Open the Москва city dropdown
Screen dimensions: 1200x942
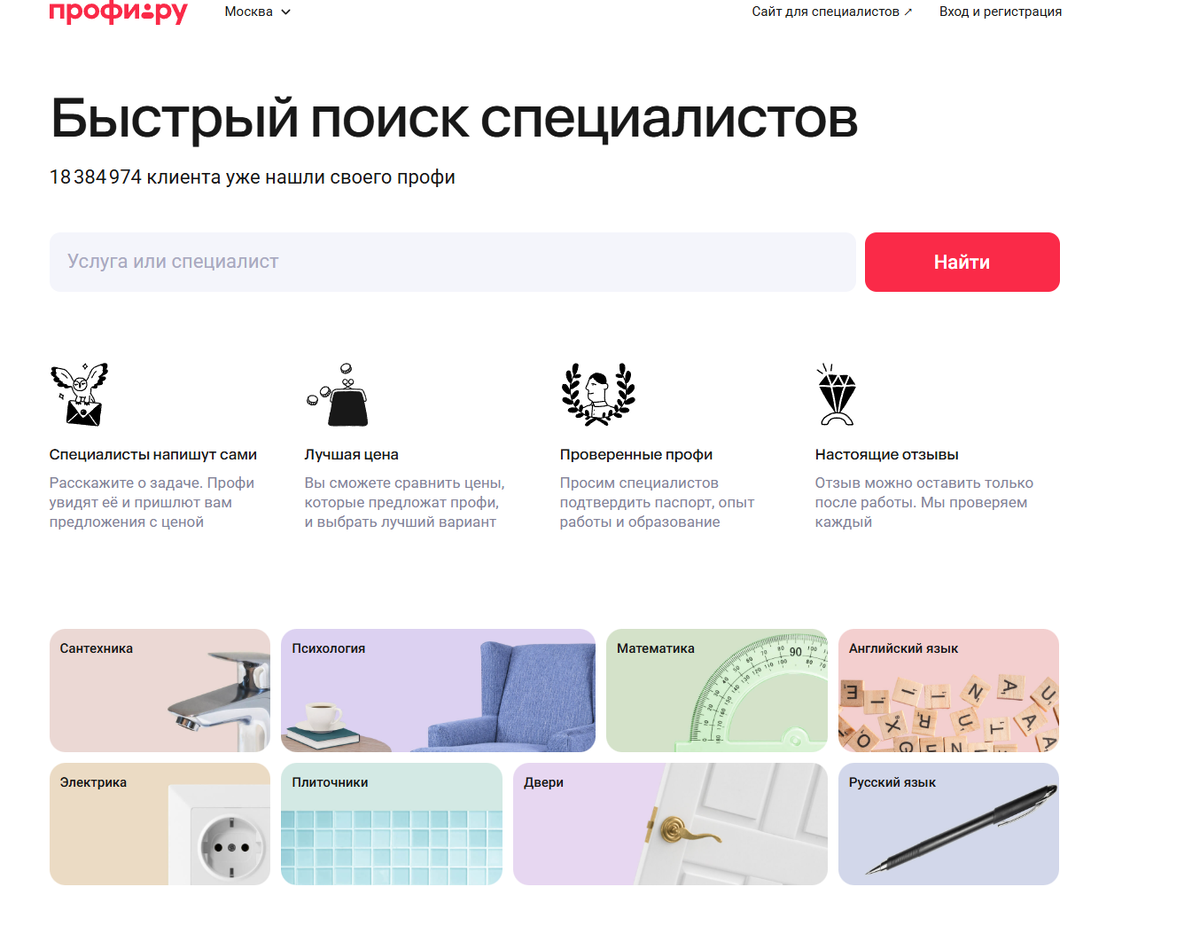(258, 12)
